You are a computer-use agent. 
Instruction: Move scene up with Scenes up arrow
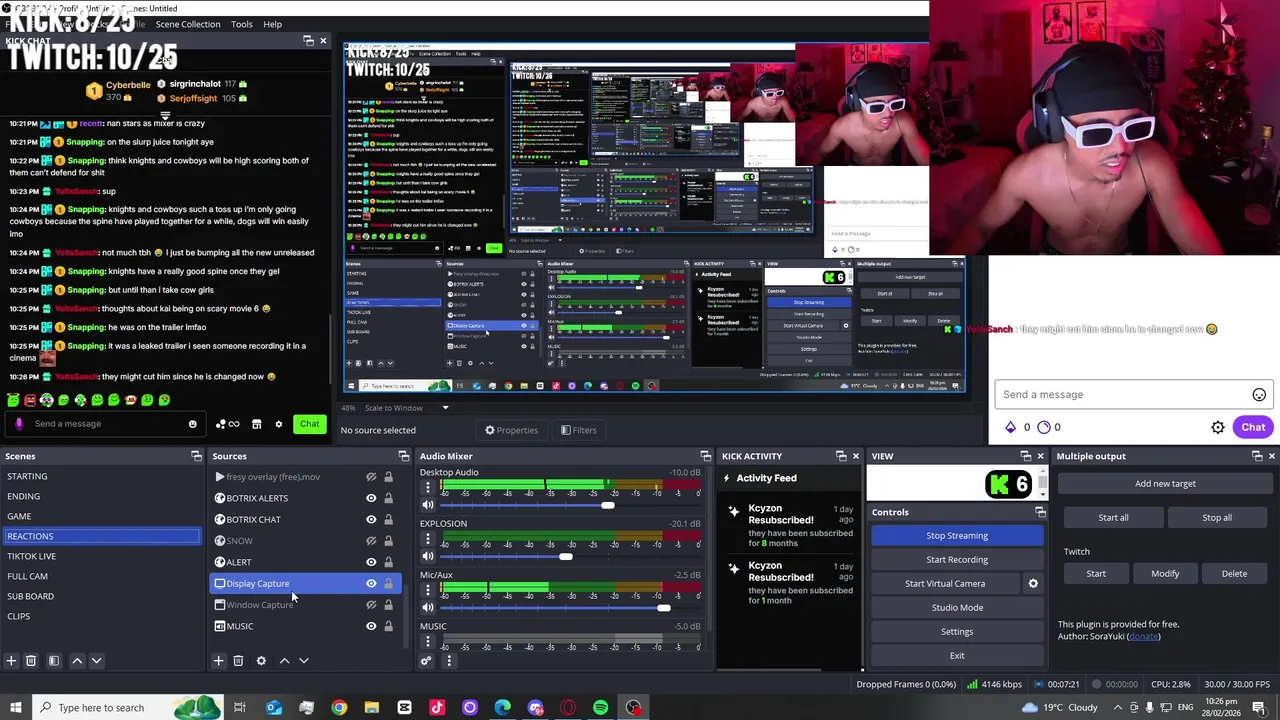(77, 661)
